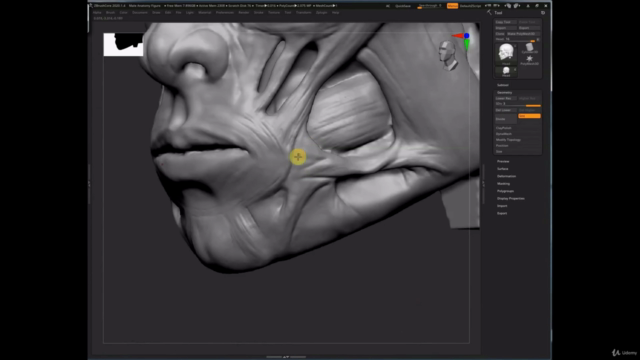
Task: Click the Tool palette dock circle icon
Action: (x=543, y=13)
